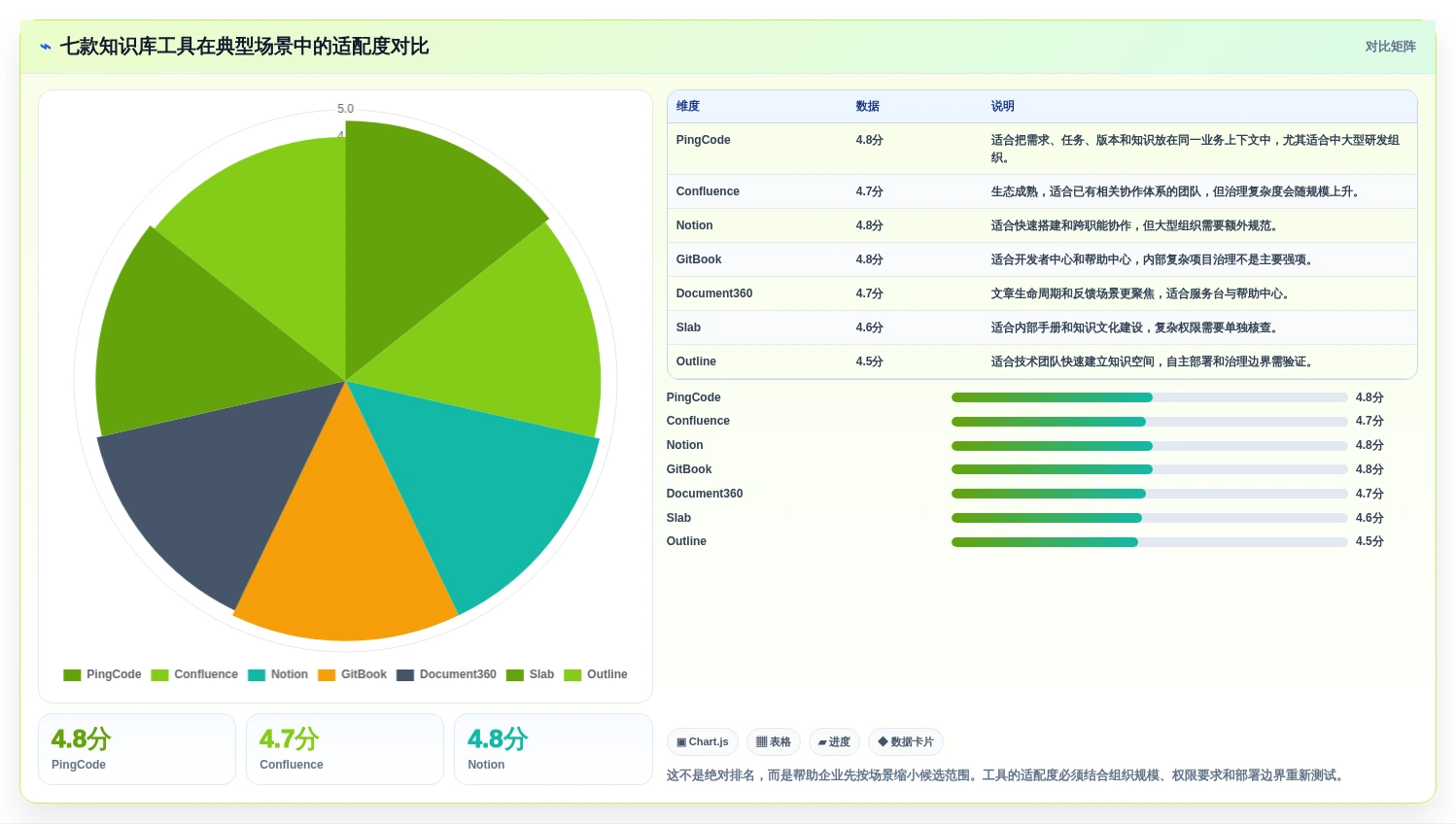
Task: Toggle the Slab legend color swatch
Action: click(515, 674)
